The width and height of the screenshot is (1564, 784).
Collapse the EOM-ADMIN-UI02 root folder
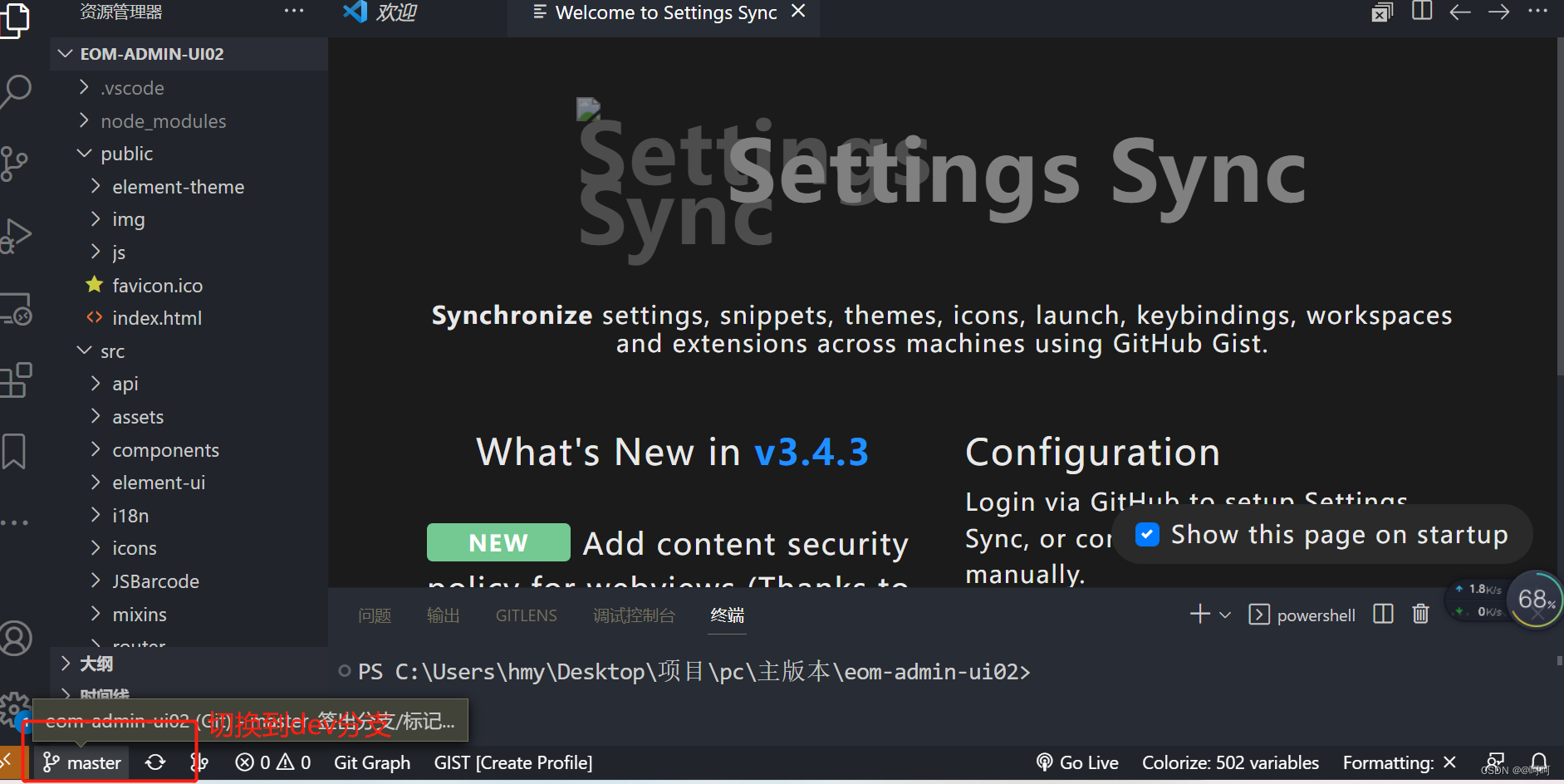point(189,54)
